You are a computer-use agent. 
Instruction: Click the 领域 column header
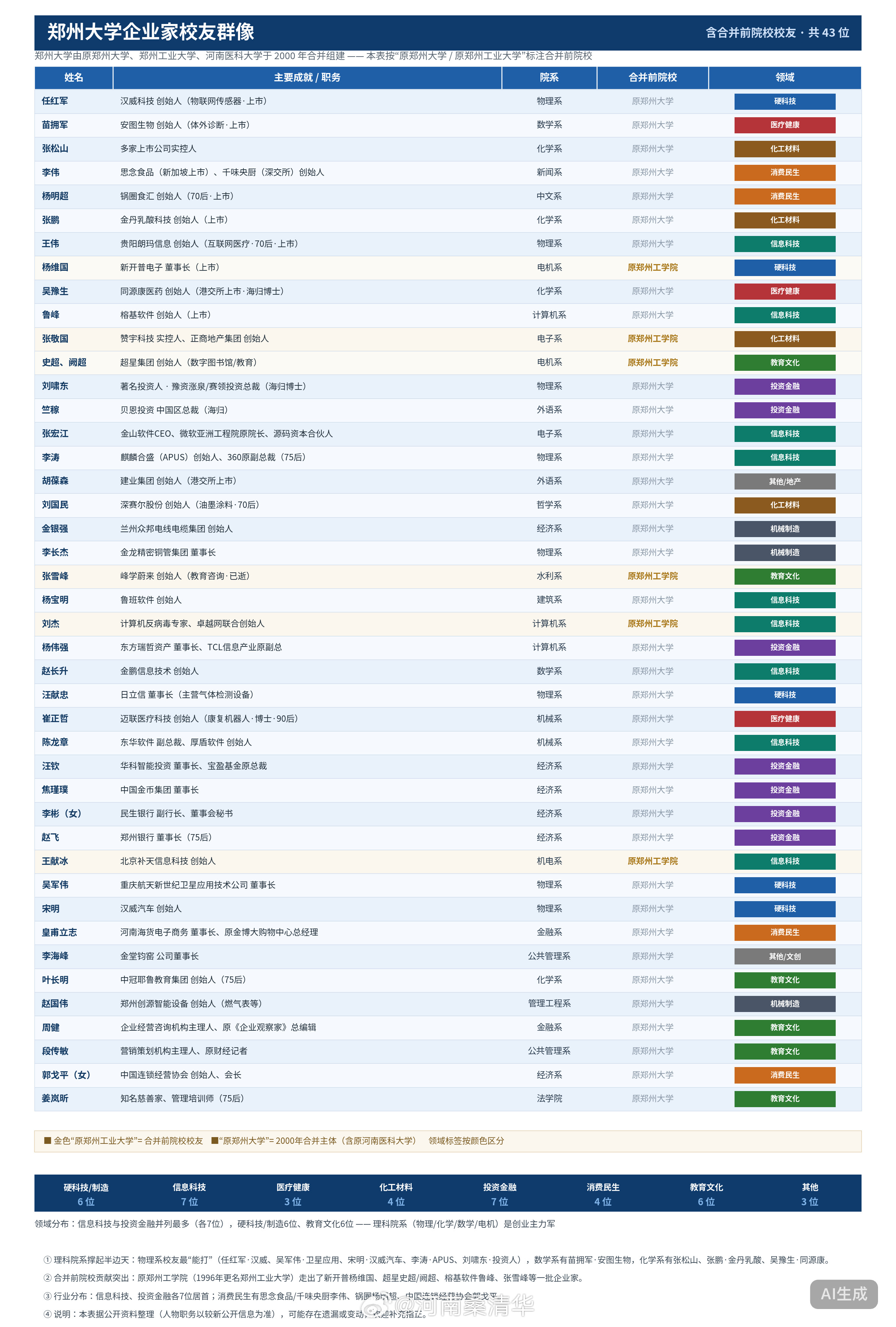785,78
